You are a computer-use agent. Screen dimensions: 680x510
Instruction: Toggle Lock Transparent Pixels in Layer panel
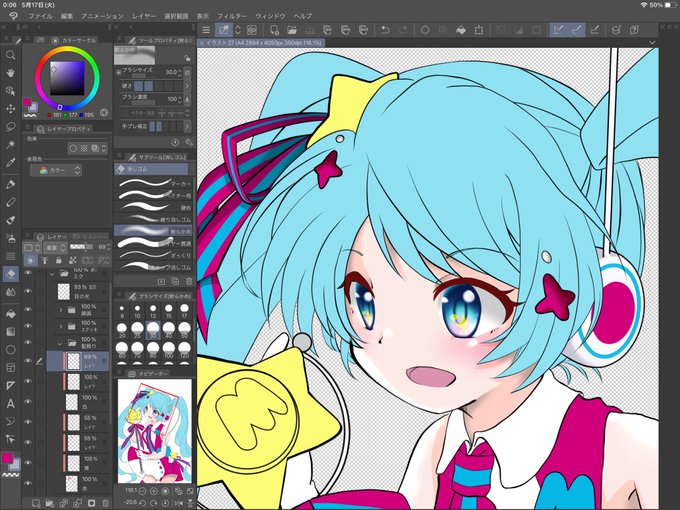pos(72,260)
